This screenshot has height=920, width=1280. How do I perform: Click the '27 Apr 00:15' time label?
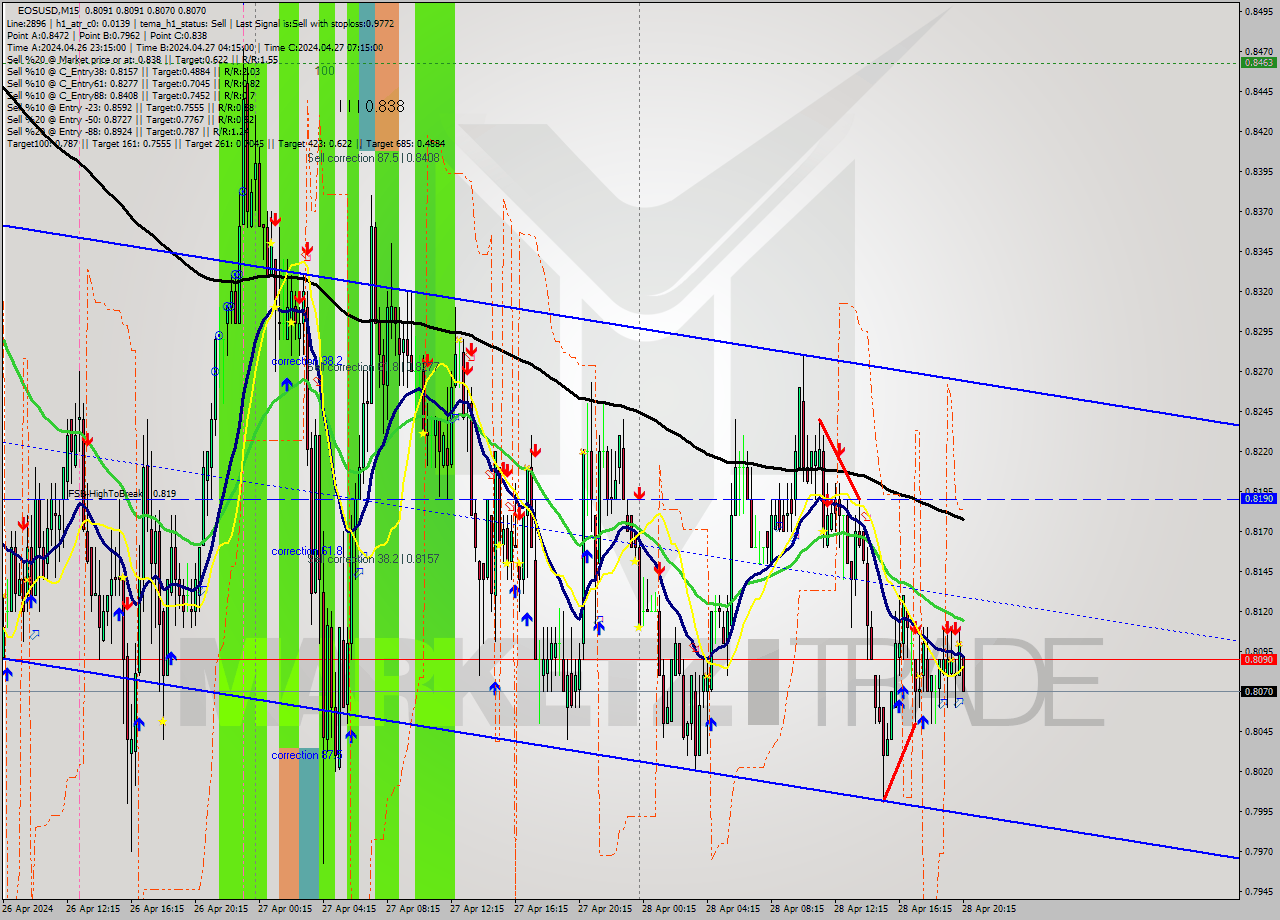[x=285, y=909]
